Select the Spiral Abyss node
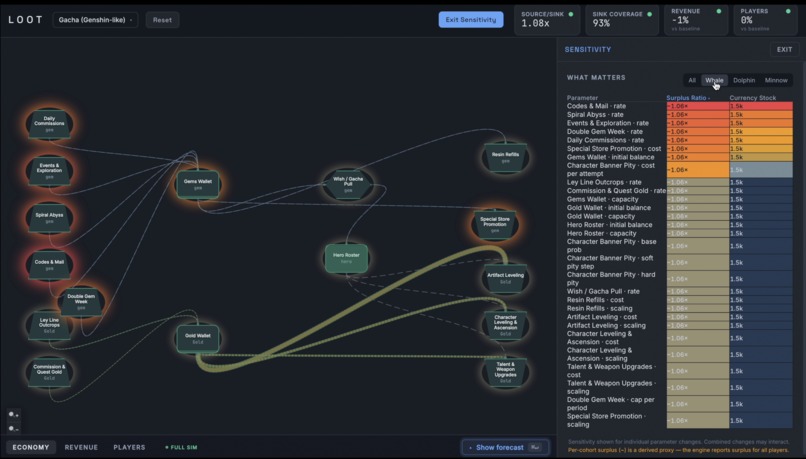This screenshot has width=806, height=459. 49,218
